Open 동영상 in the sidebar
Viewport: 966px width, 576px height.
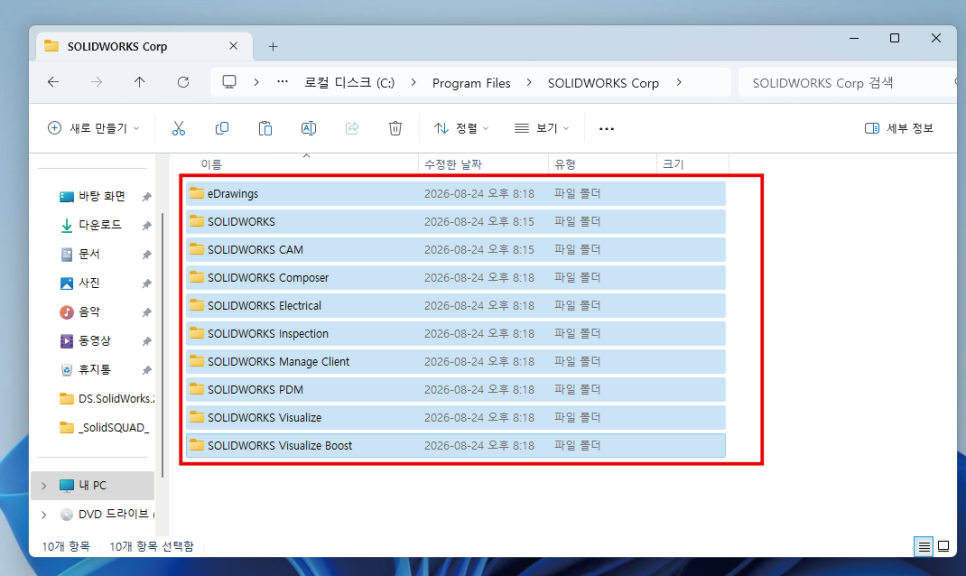(x=94, y=341)
